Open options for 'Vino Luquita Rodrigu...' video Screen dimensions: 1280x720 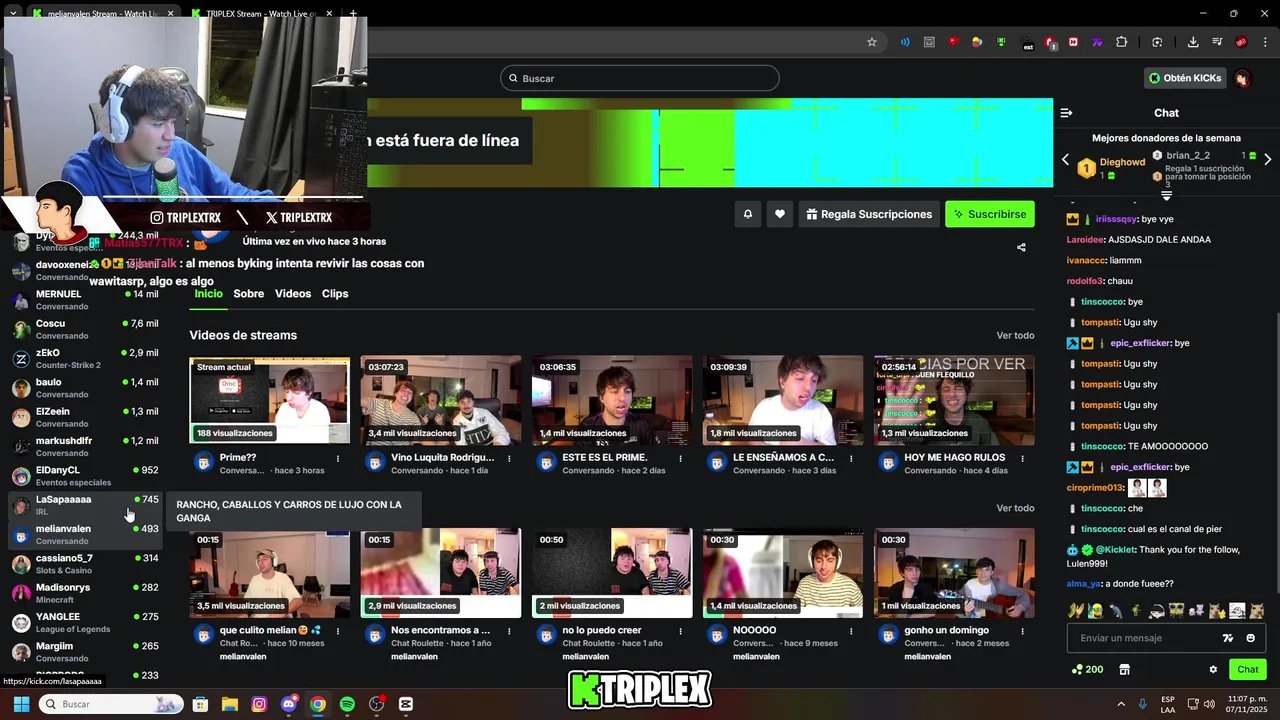pos(509,459)
